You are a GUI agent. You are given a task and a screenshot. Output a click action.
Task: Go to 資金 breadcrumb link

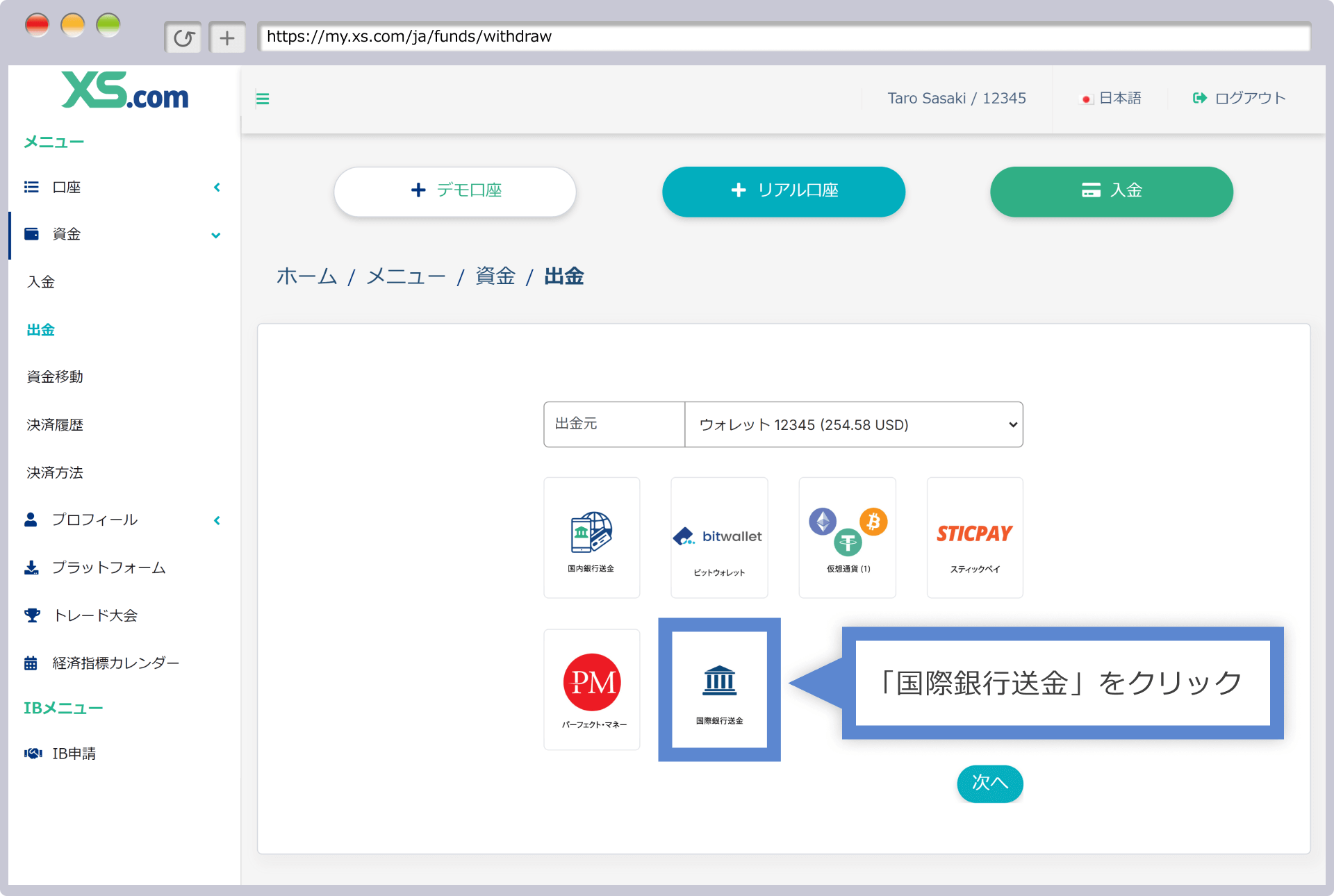495,276
